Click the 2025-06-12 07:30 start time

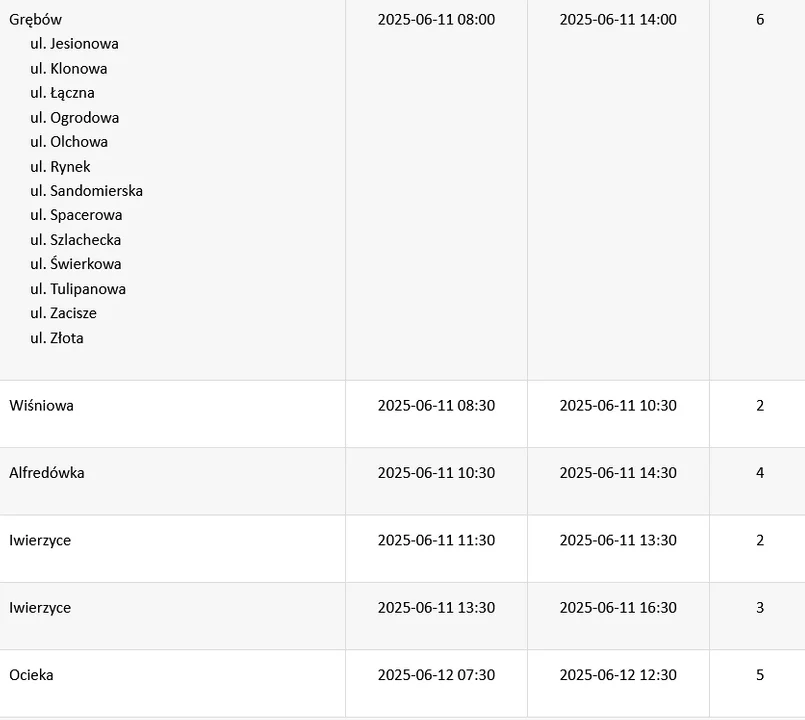(436, 674)
